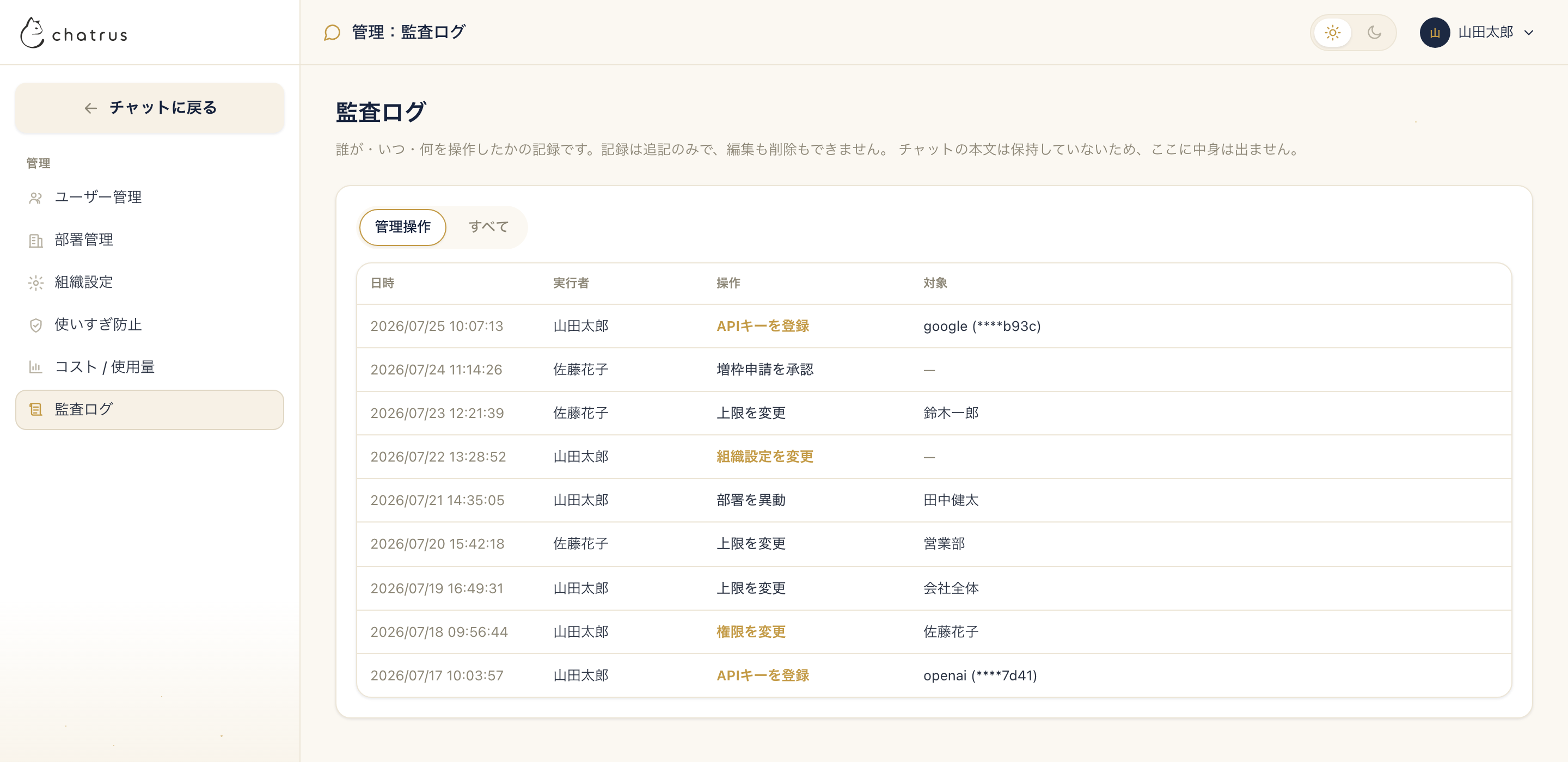
Task: Click the chatrus cat logo
Action: 32,33
